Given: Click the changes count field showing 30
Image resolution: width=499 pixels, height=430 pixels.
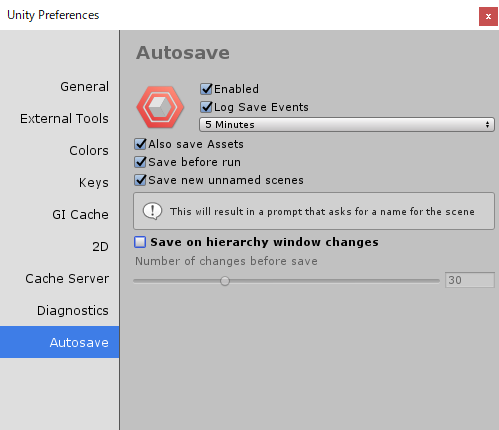Looking at the screenshot, I should [x=470, y=280].
